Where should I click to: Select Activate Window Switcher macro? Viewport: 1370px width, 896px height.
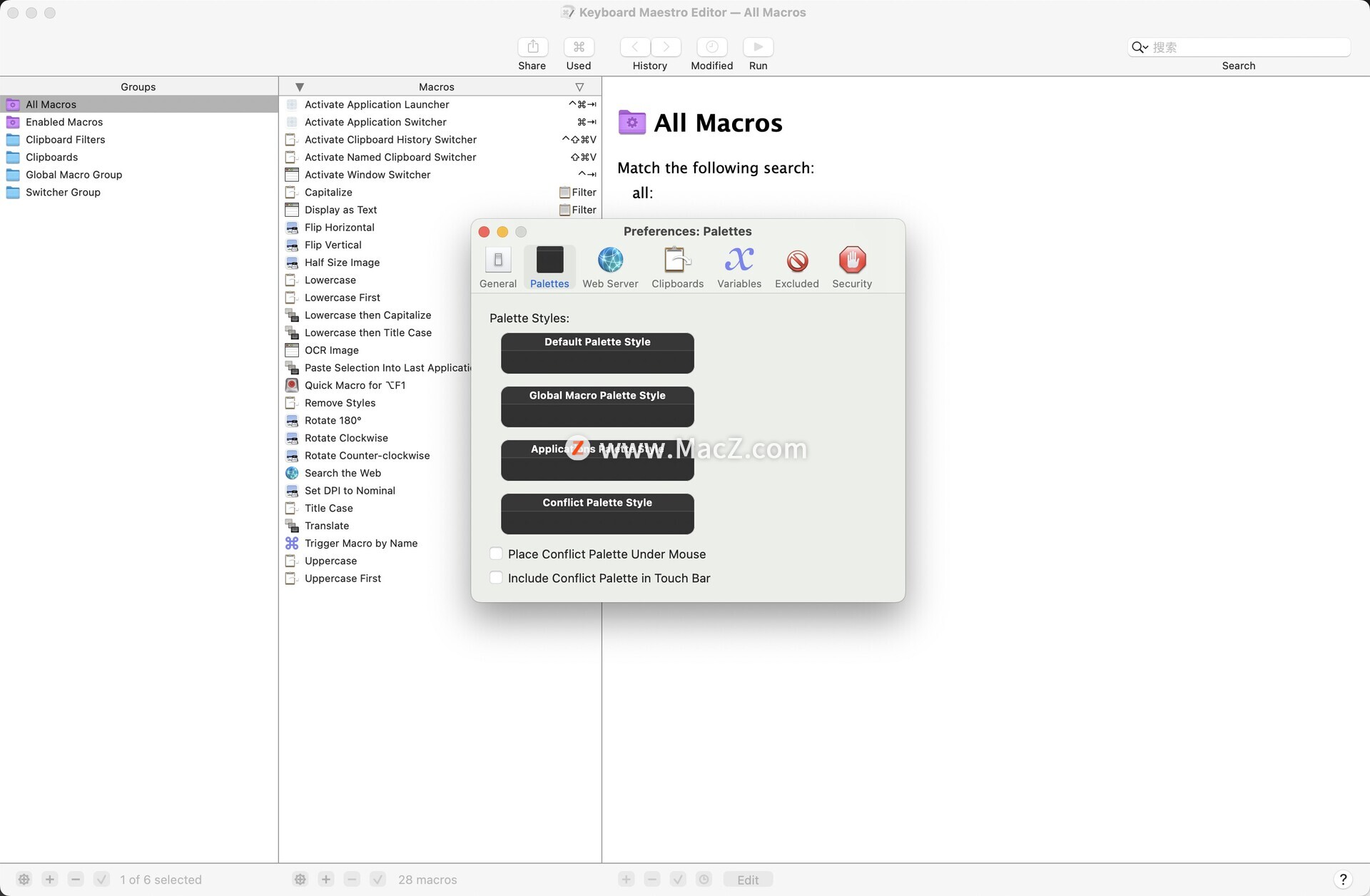(x=440, y=175)
